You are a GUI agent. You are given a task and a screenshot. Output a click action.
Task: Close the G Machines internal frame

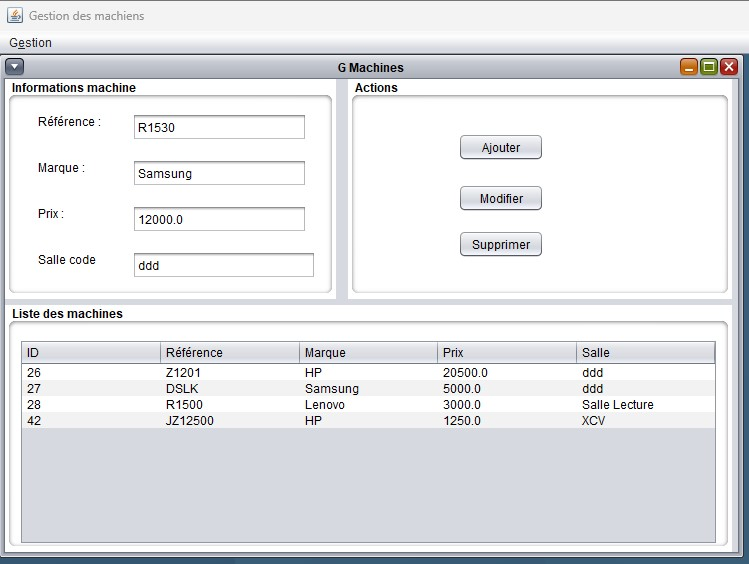pos(729,67)
